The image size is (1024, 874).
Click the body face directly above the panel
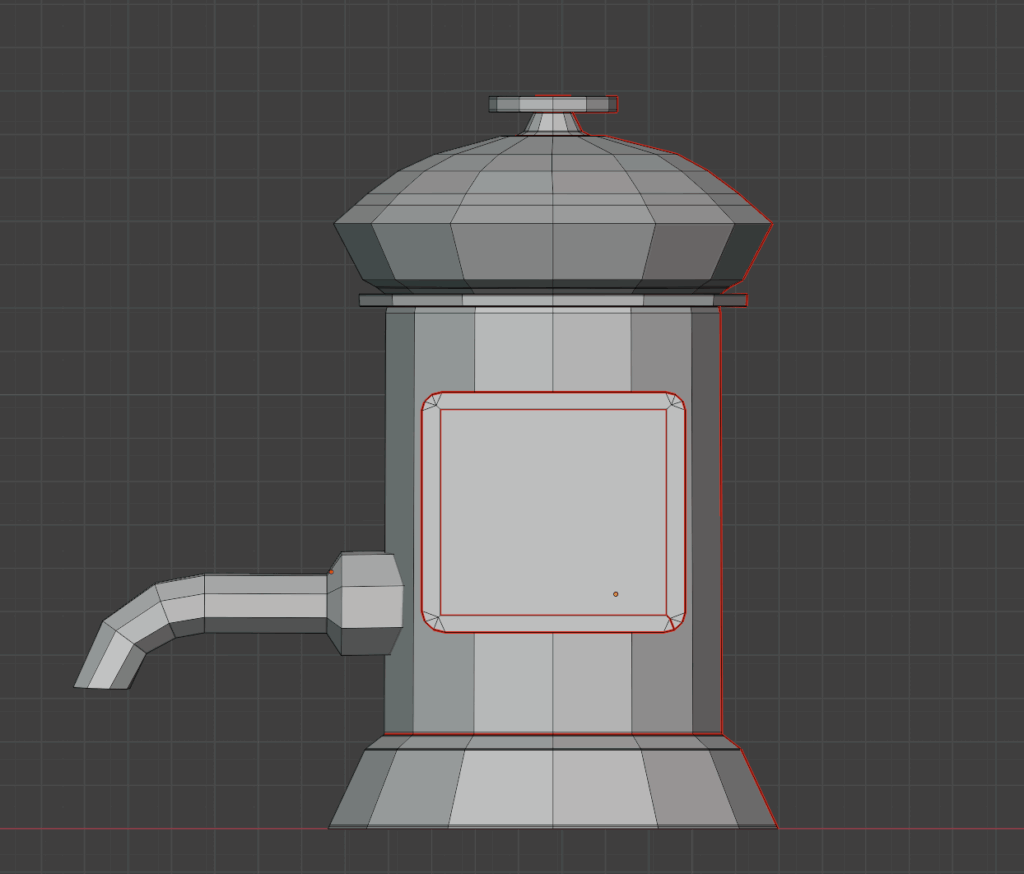553,350
